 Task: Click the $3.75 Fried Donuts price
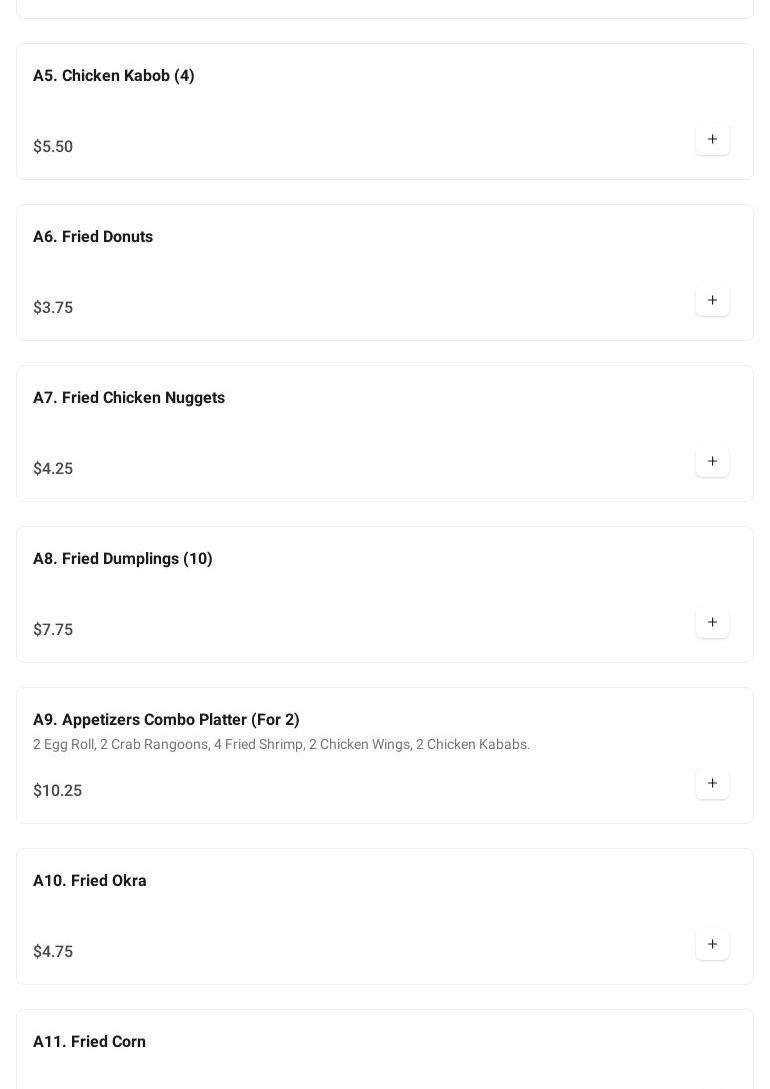[x=53, y=308]
